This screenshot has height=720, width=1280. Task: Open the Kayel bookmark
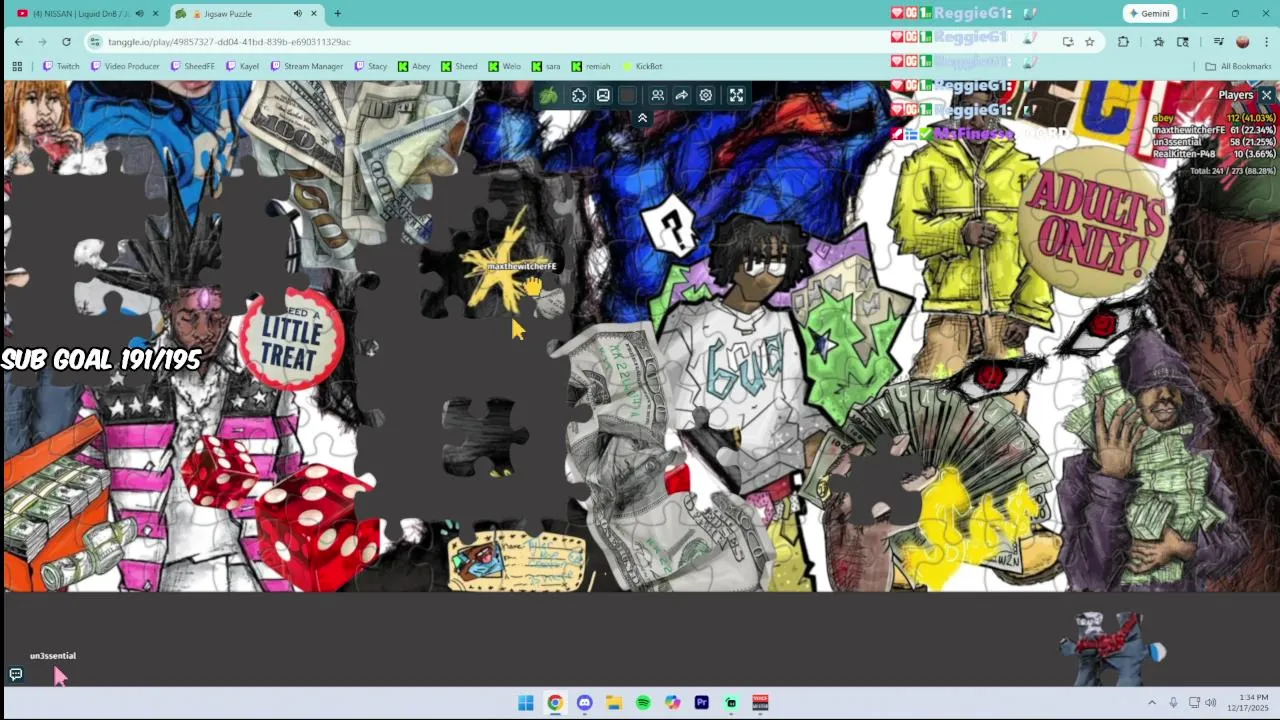(x=242, y=66)
